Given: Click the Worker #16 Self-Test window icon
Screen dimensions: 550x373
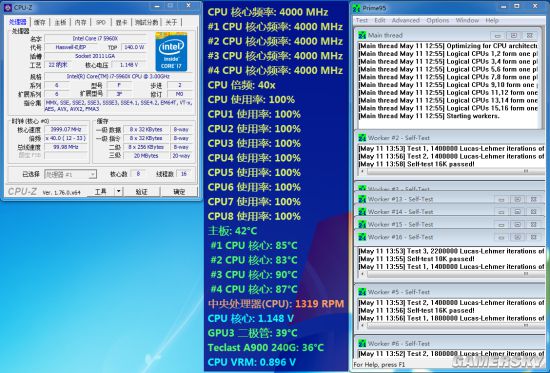Looking at the screenshot, I should point(362,237).
